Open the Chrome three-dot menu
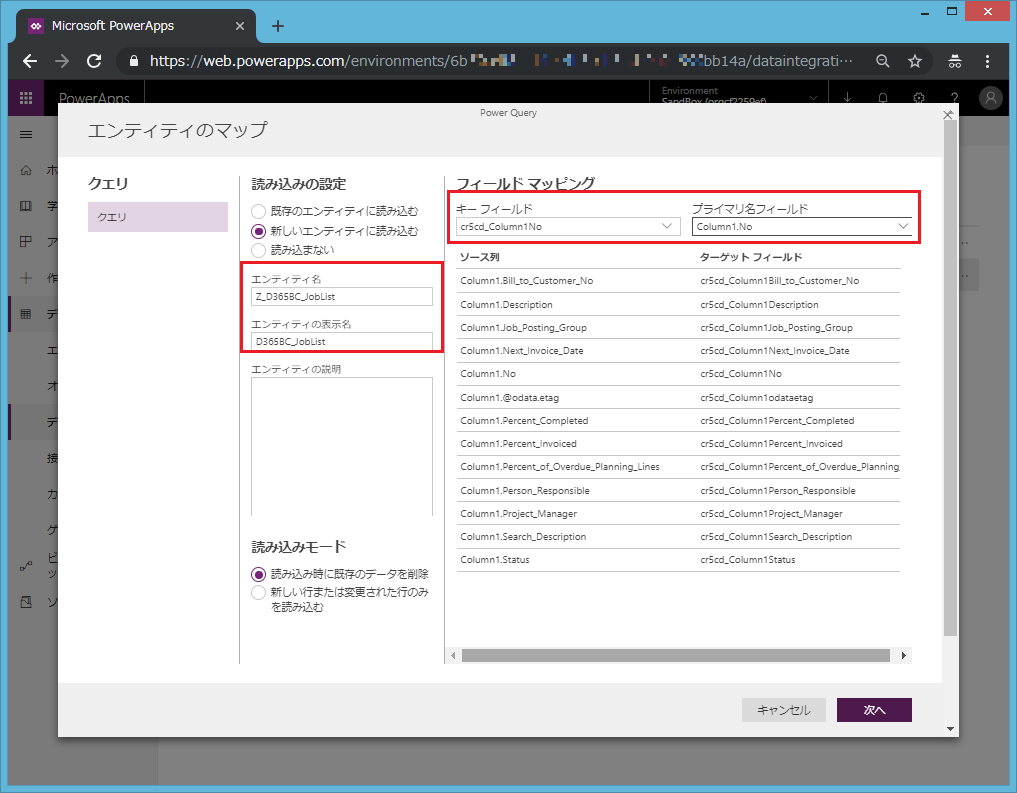 pos(987,61)
